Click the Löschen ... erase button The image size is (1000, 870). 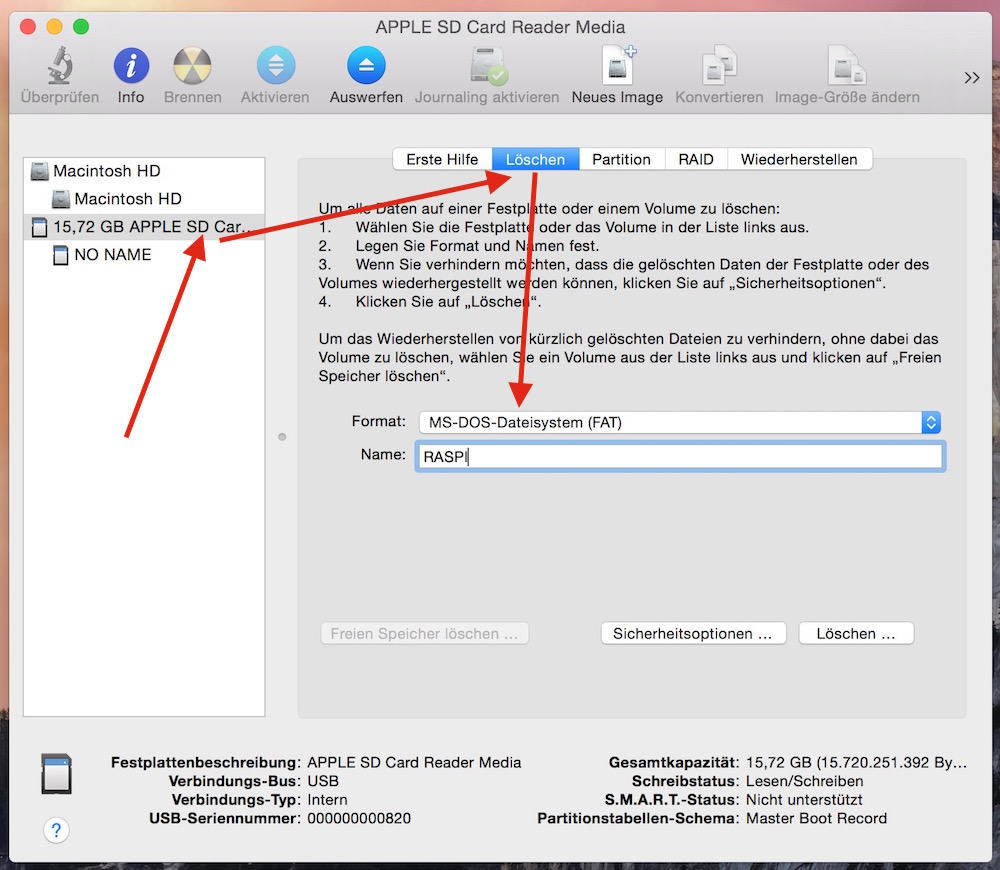tap(856, 633)
